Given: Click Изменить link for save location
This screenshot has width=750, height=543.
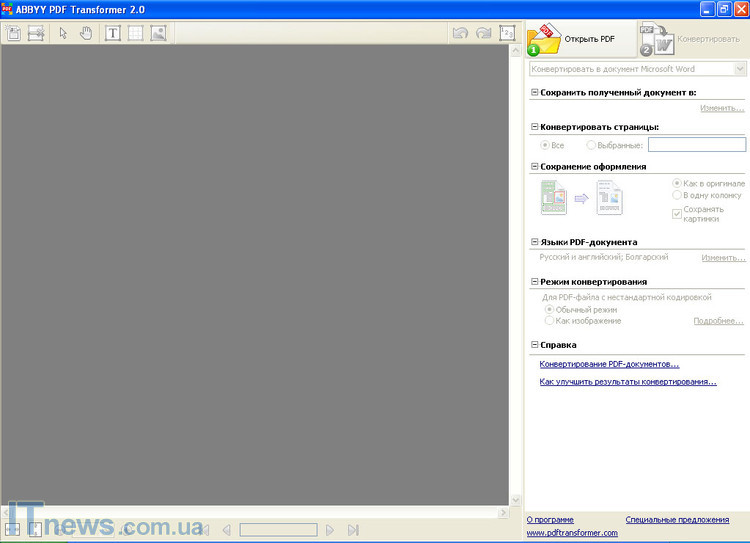Looking at the screenshot, I should point(722,108).
